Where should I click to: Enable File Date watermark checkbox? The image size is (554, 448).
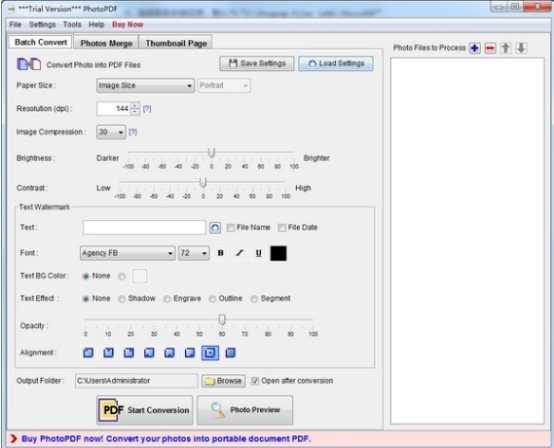(x=282, y=228)
